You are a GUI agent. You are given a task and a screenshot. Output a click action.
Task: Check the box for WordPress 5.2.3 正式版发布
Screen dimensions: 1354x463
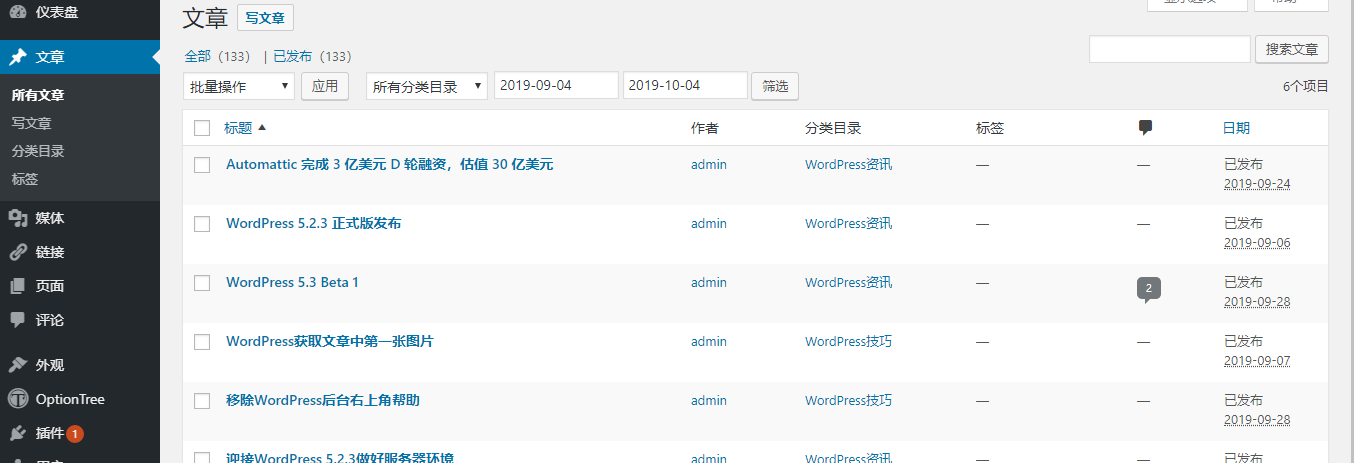(x=202, y=224)
